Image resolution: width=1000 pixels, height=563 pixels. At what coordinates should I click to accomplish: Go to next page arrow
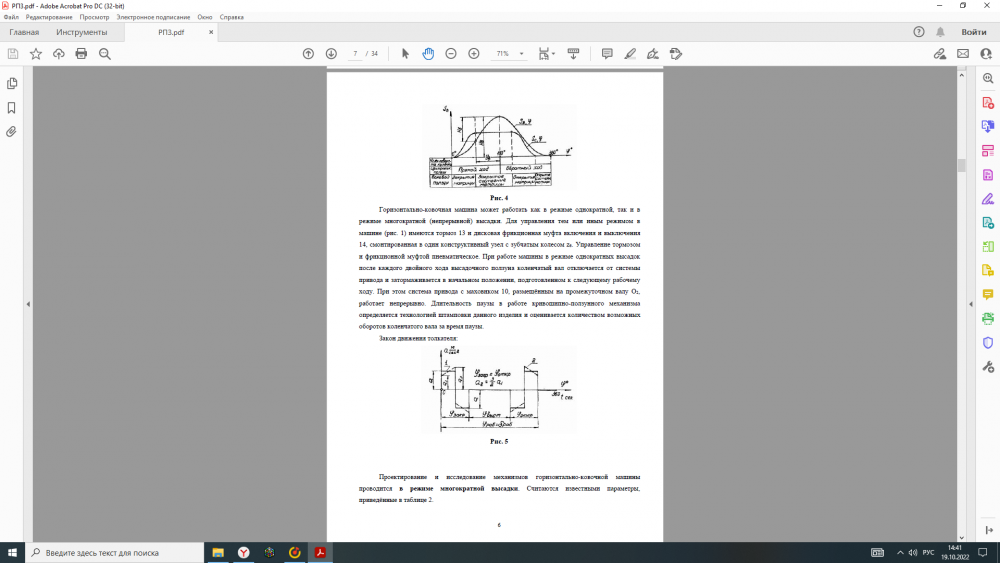(331, 53)
